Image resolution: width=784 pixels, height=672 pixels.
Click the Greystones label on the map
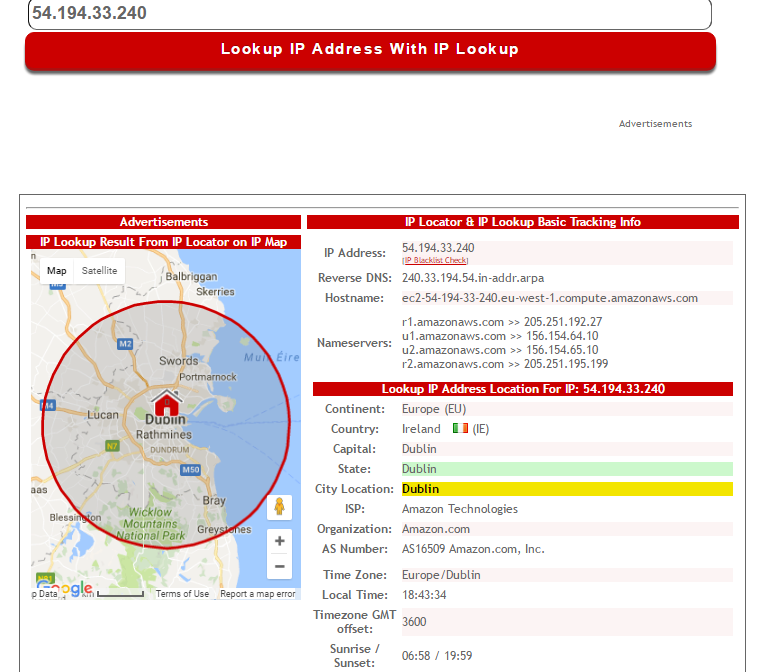point(224,529)
